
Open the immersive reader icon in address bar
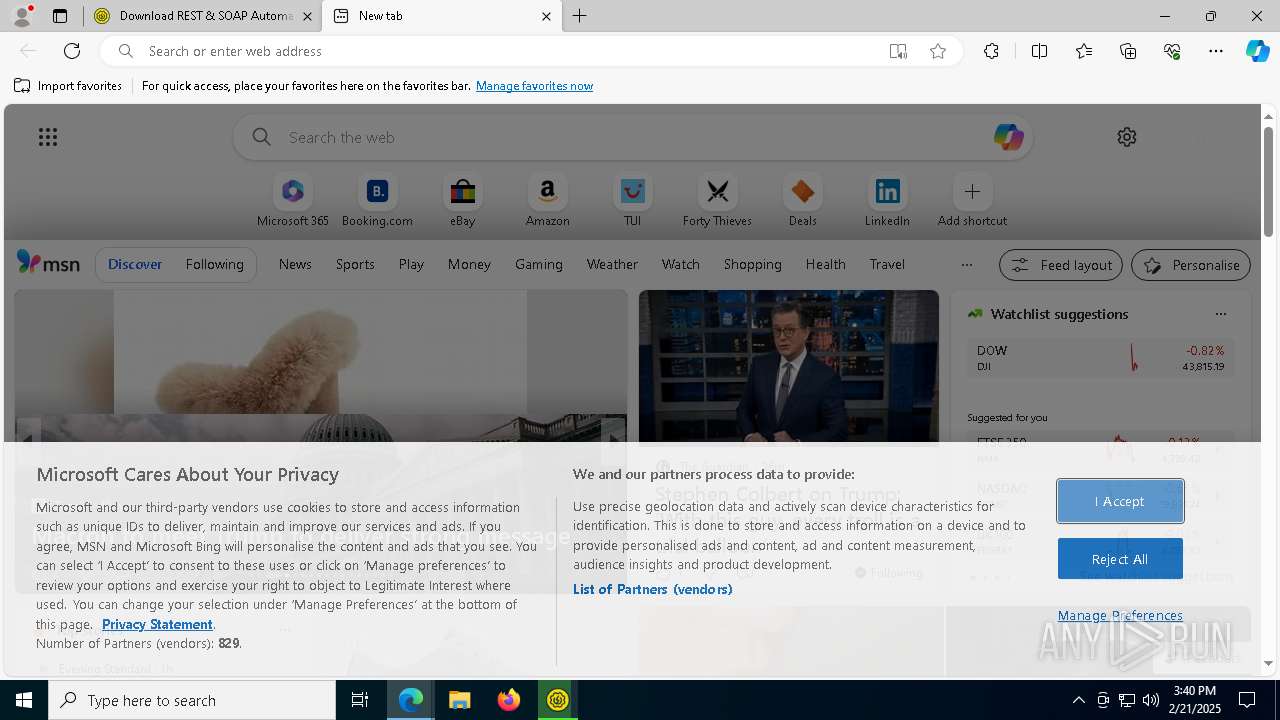(898, 51)
